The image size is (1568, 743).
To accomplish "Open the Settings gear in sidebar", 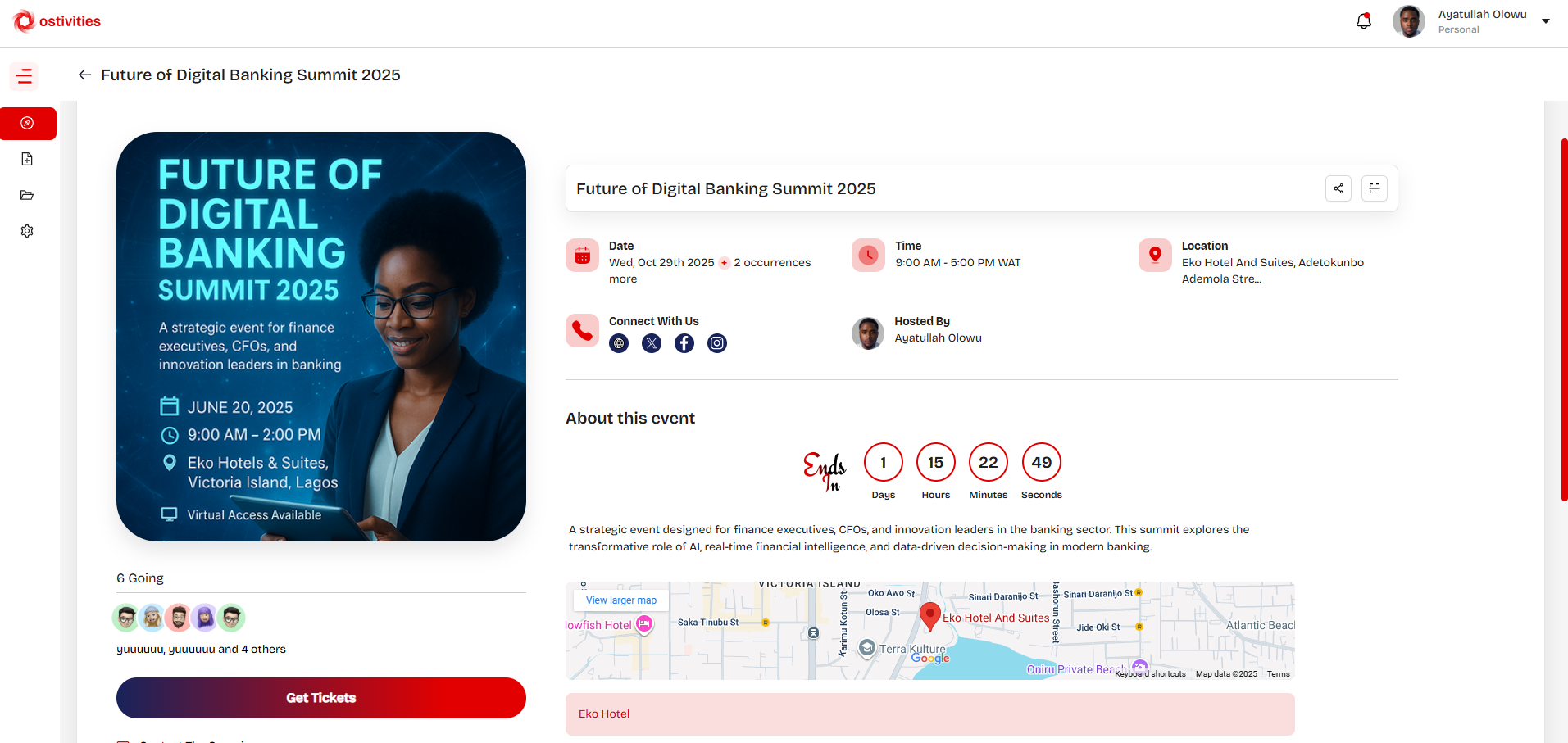I will point(27,231).
